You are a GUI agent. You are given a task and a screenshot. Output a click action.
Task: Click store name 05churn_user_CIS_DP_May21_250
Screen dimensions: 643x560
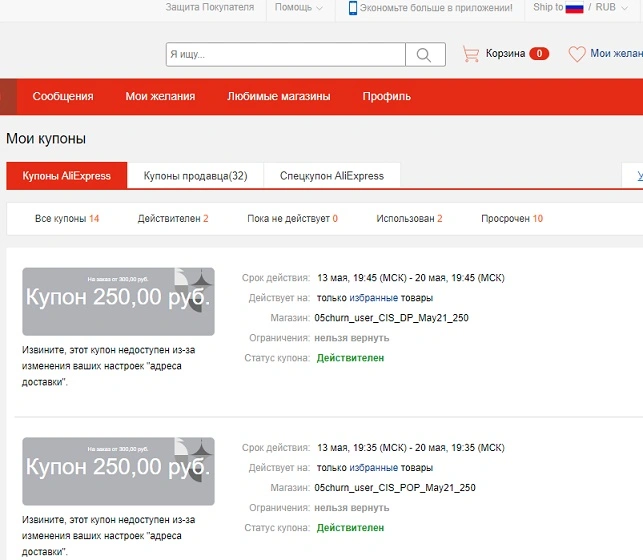pos(392,318)
